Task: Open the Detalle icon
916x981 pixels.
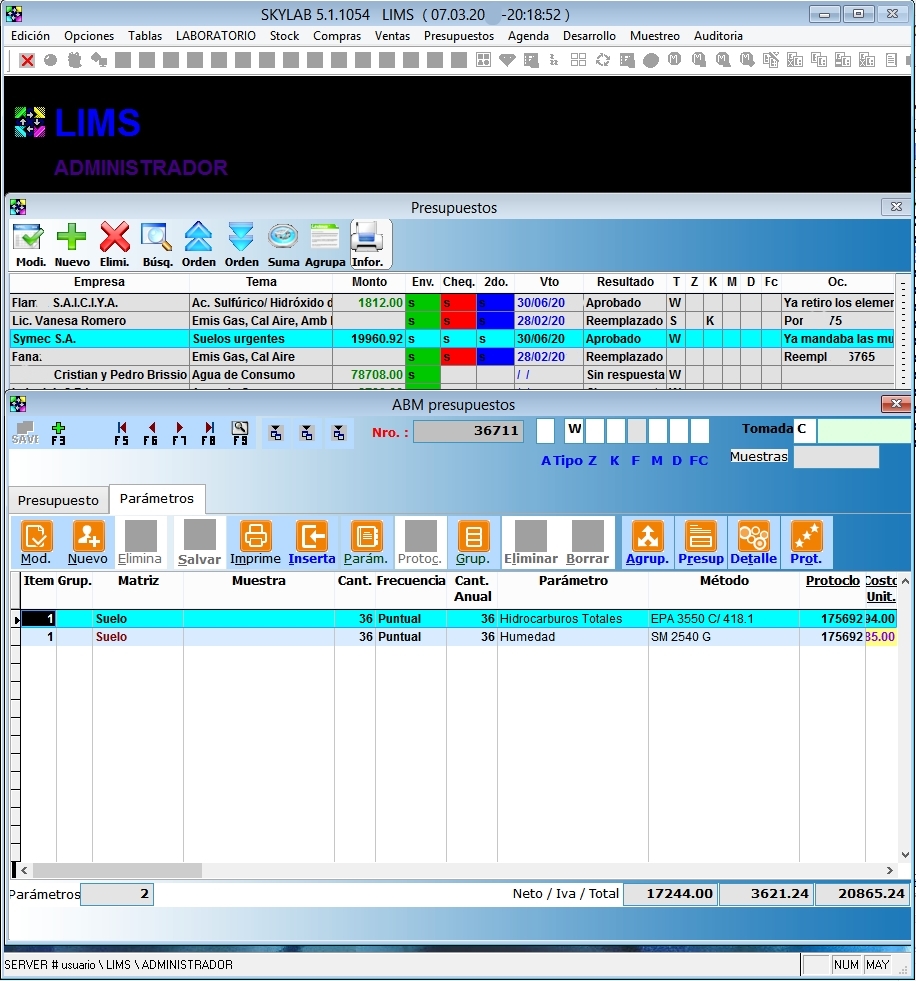Action: coord(753,543)
